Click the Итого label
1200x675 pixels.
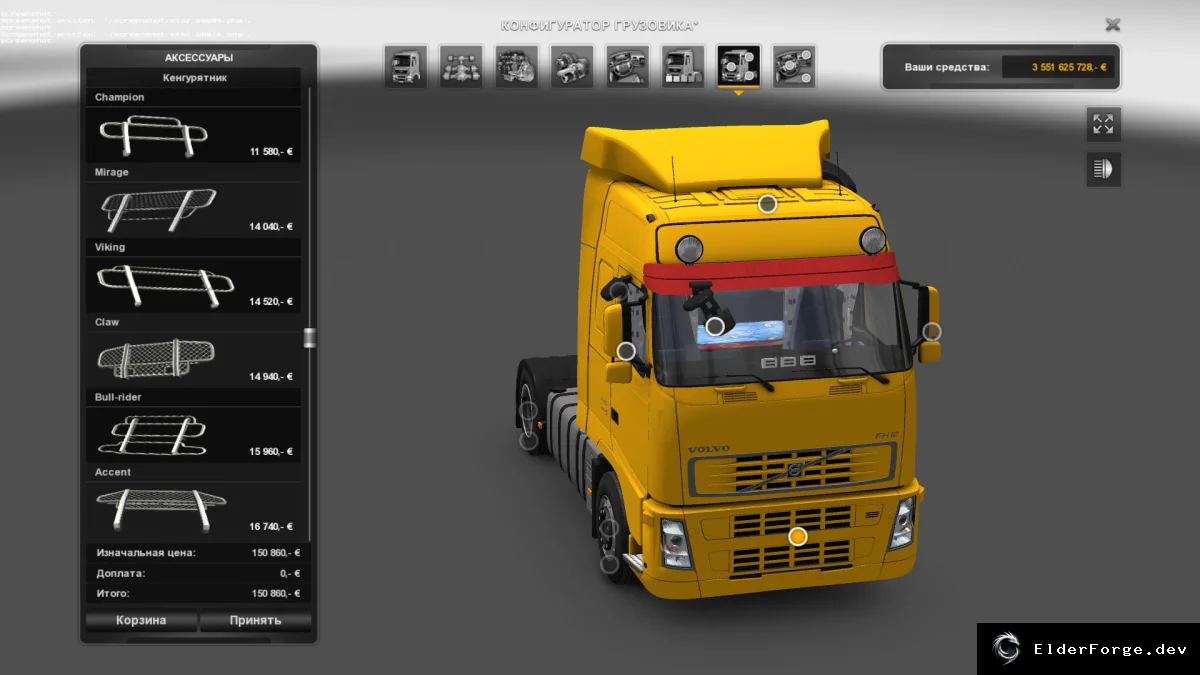tap(115, 594)
